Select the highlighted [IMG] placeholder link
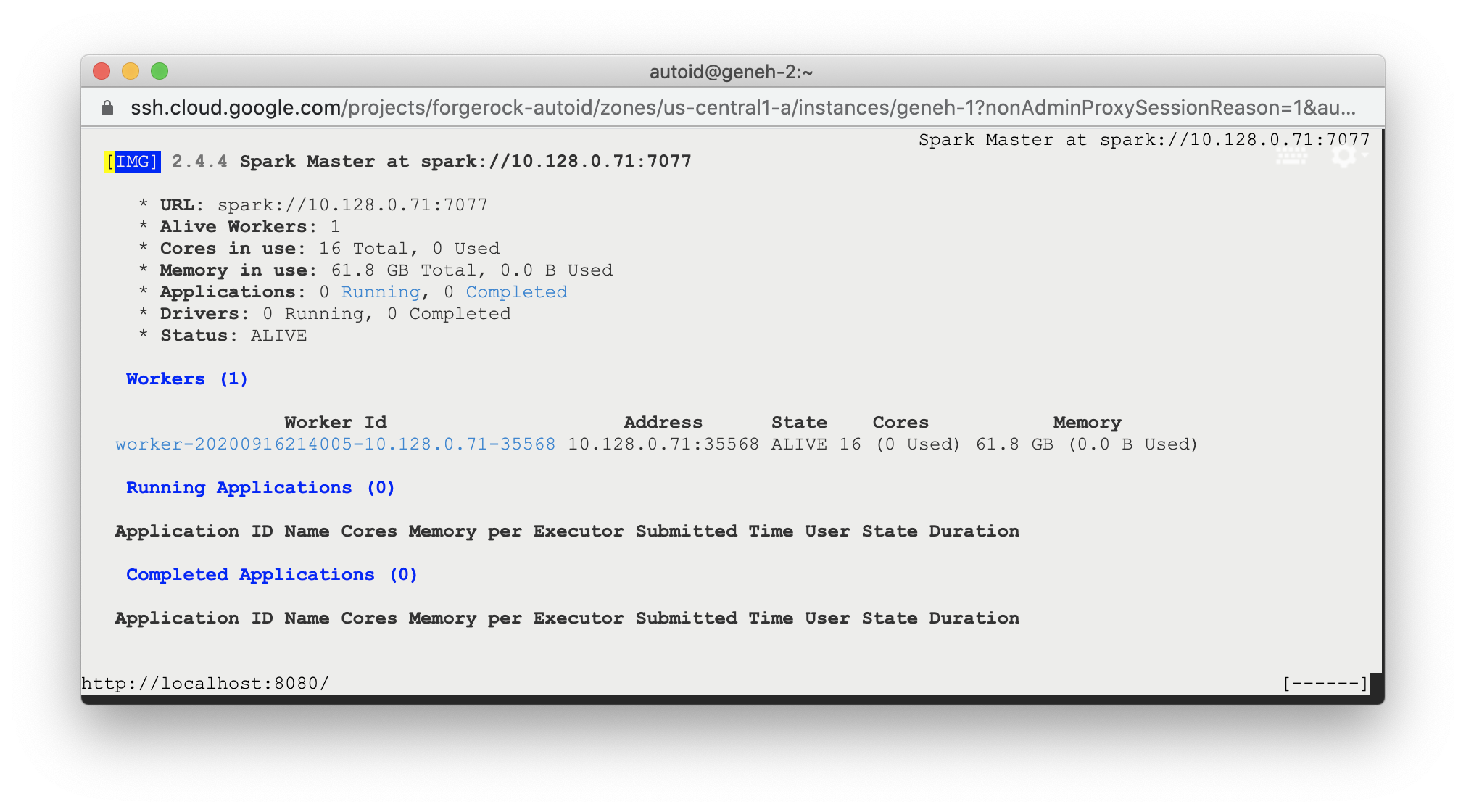Viewport: 1466px width, 812px height. (133, 161)
